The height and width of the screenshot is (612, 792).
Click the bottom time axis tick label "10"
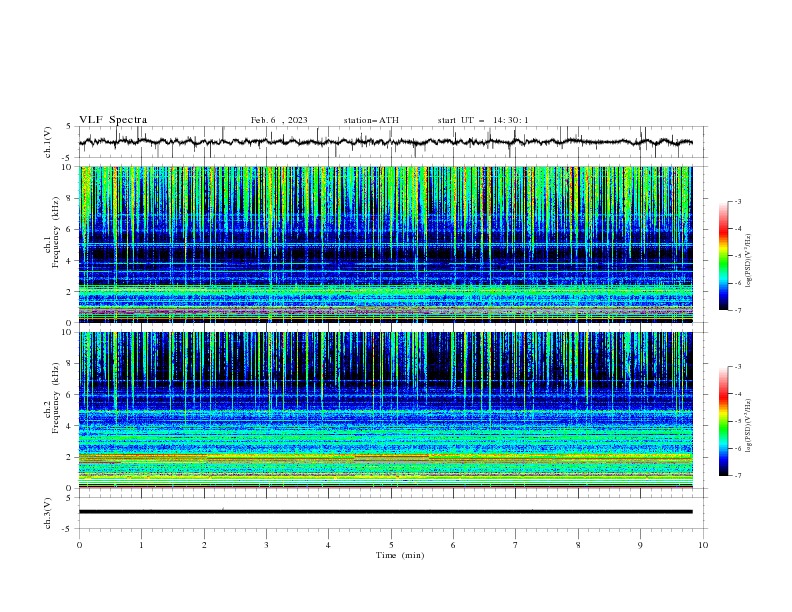click(703, 545)
